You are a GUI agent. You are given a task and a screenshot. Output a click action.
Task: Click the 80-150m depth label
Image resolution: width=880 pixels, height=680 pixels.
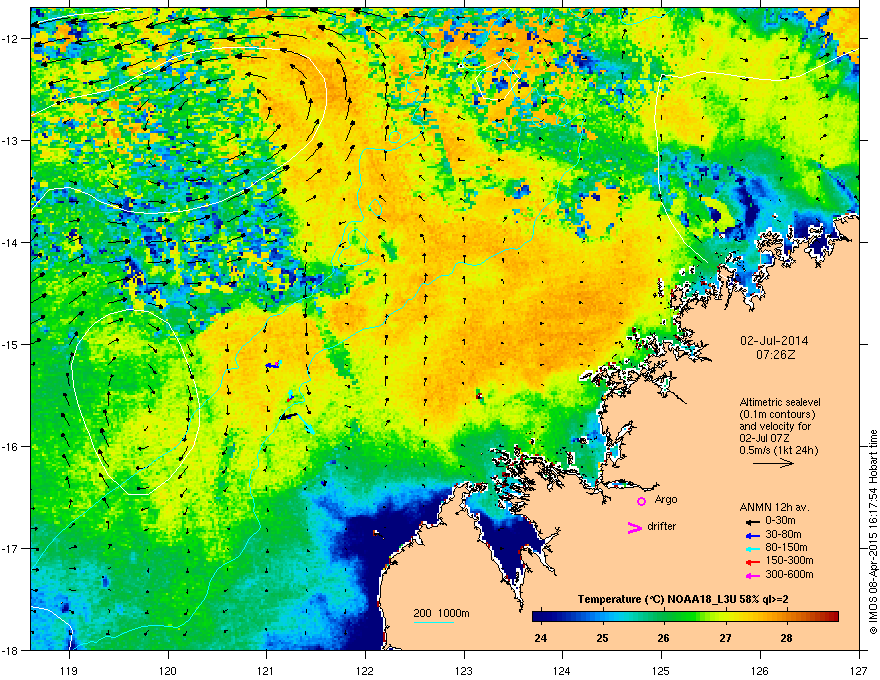(786, 548)
